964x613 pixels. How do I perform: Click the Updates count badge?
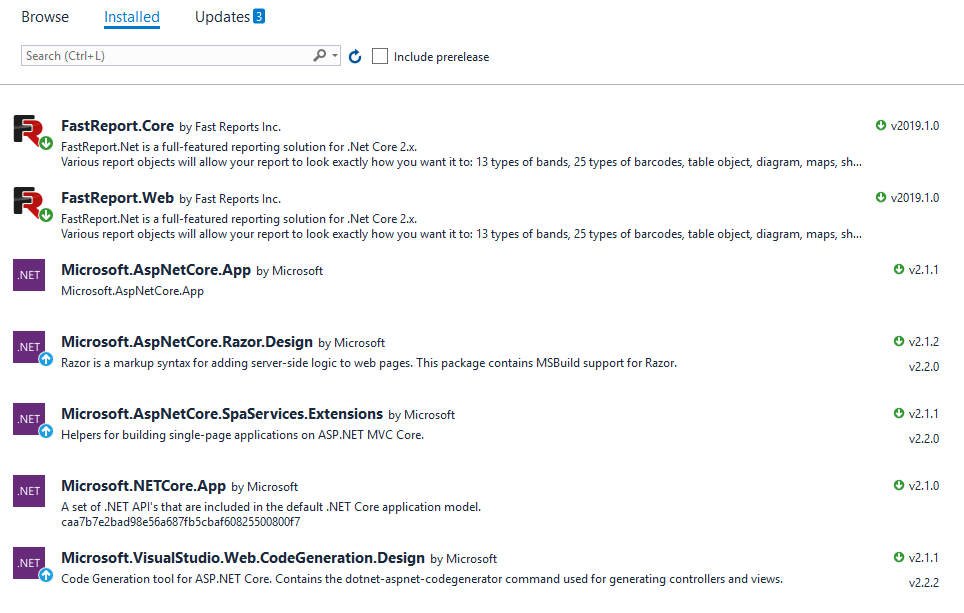(259, 16)
